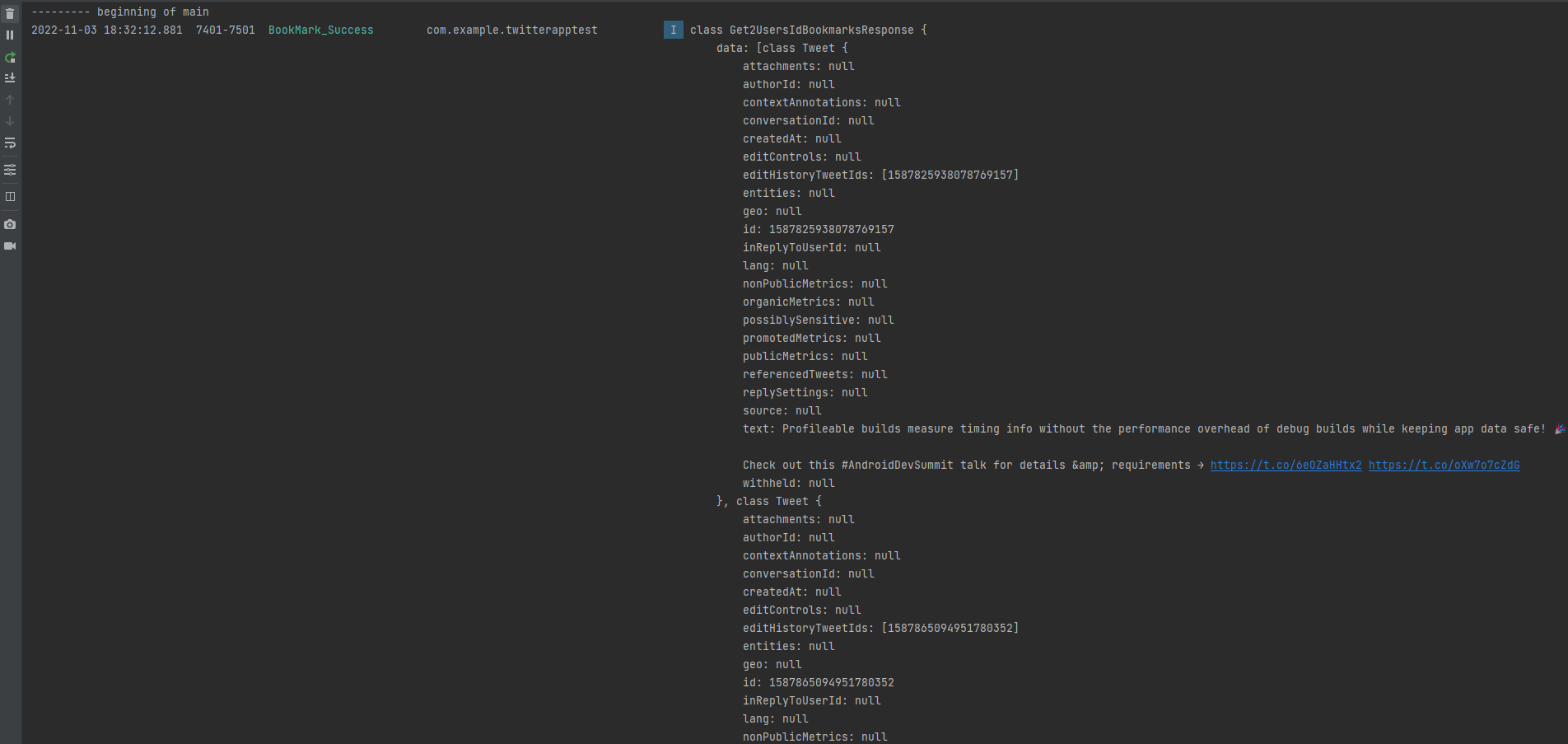Click the package name com.example.twitterapptest
The height and width of the screenshot is (744, 1568).
(511, 30)
